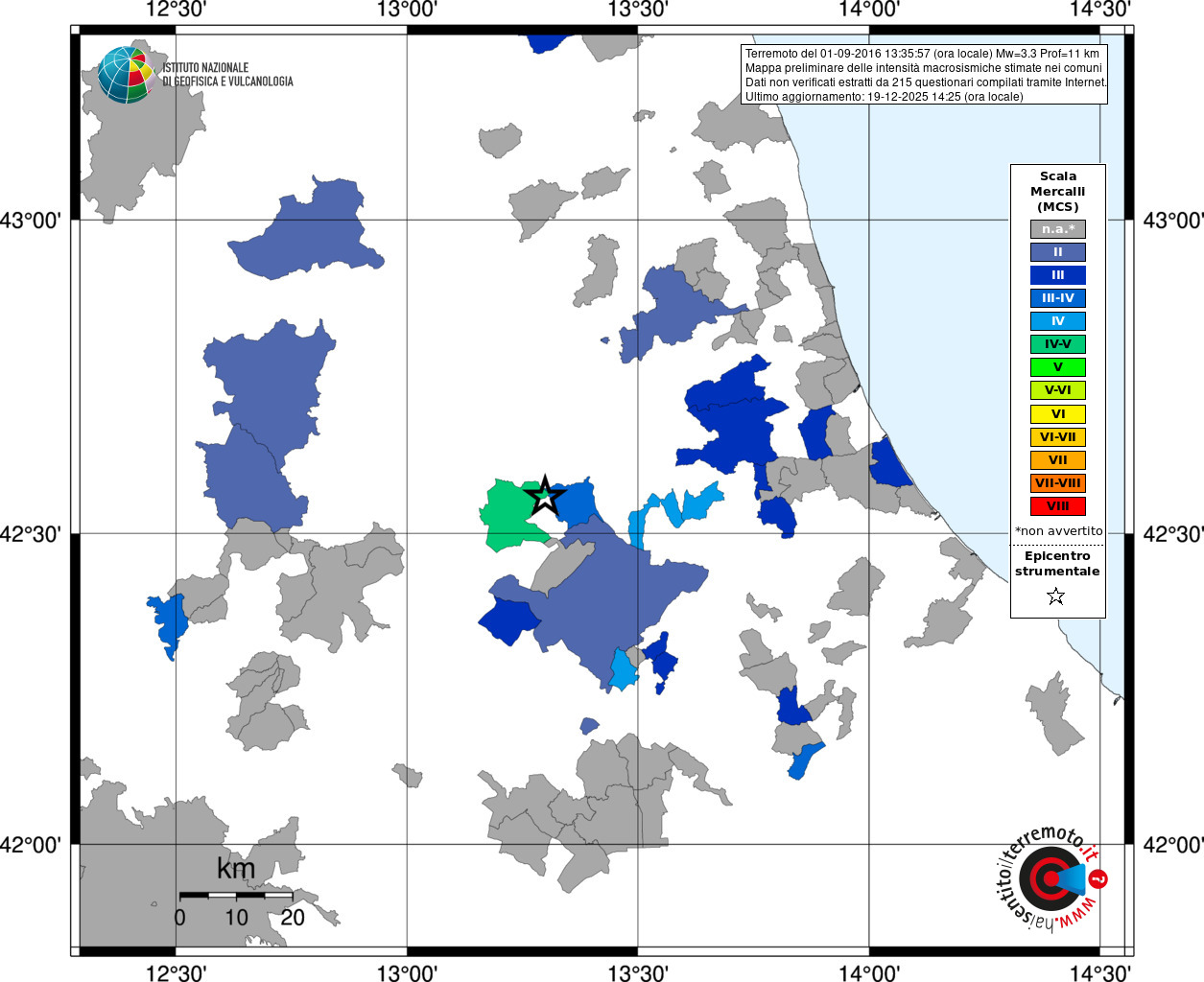Click the 'Epicentro strumentale' legend label

coord(1057,564)
